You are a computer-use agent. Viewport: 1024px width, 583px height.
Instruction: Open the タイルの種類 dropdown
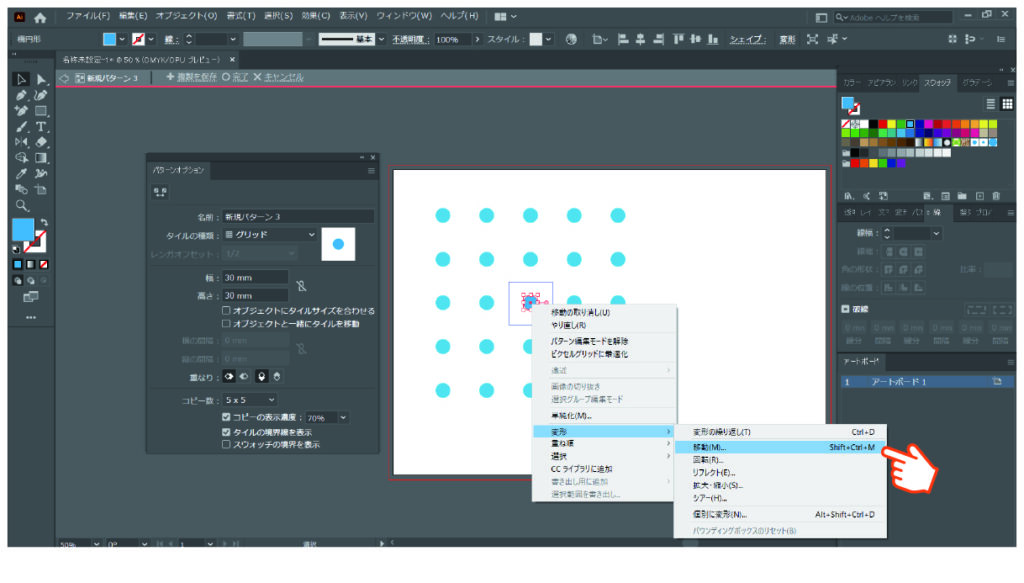[x=270, y=234]
